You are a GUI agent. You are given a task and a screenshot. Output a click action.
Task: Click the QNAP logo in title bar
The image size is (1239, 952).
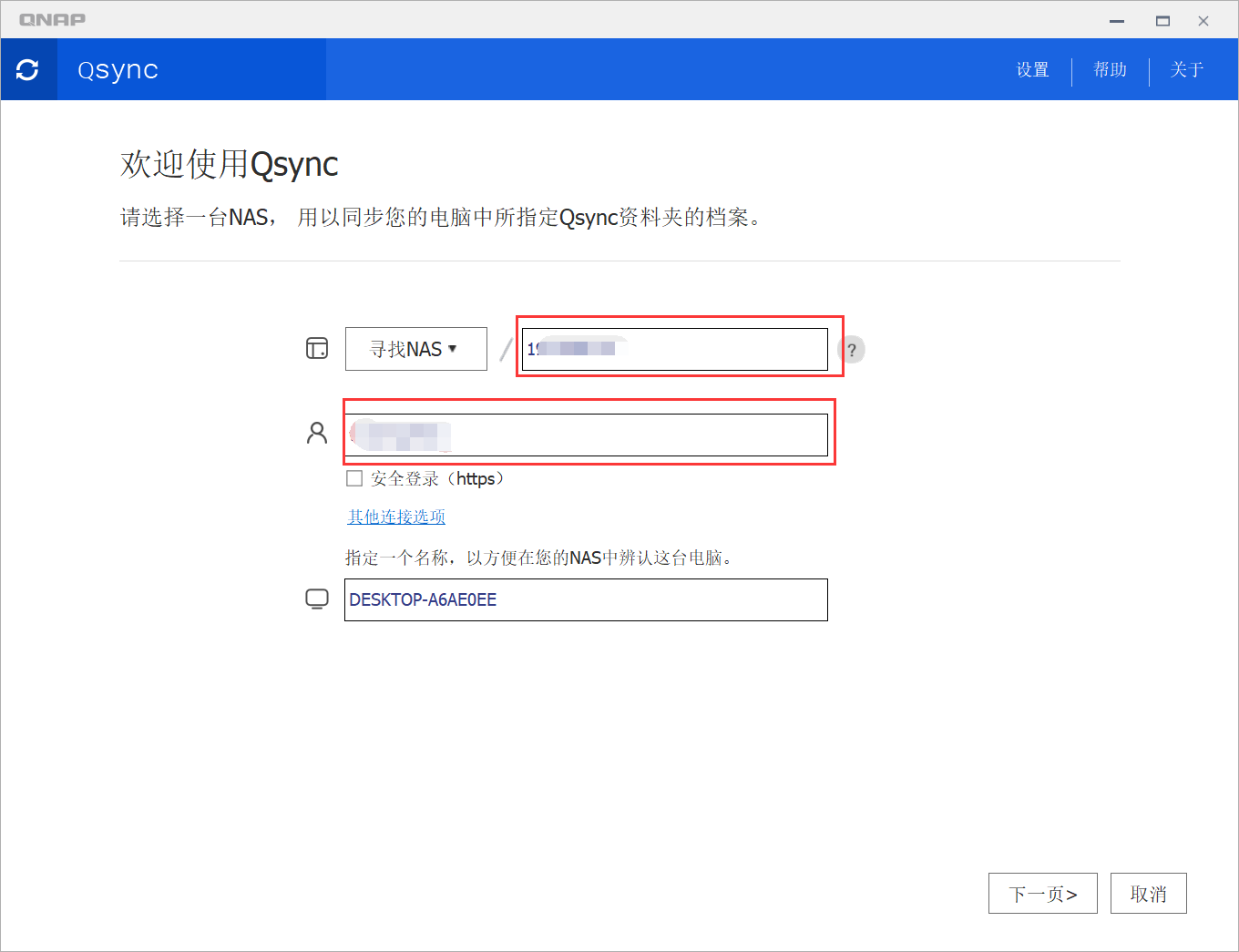click(52, 19)
